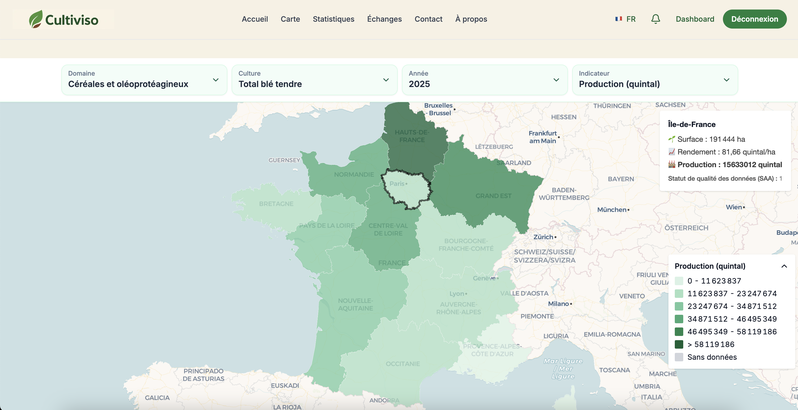Click swatch for 11 623 837 - 23 247 674
The height and width of the screenshot is (410, 798).
tap(679, 294)
